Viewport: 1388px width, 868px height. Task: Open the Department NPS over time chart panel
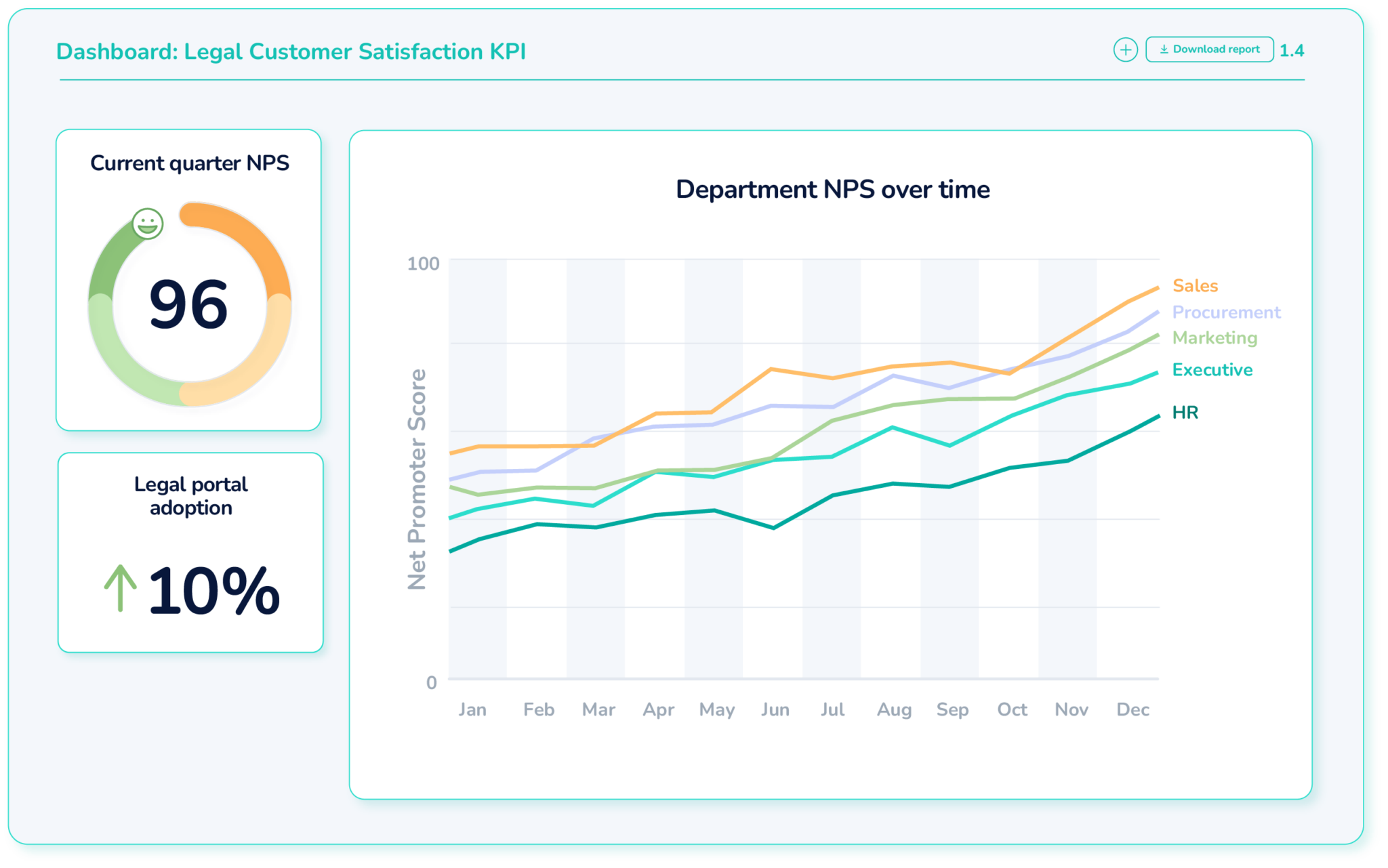coord(832,190)
